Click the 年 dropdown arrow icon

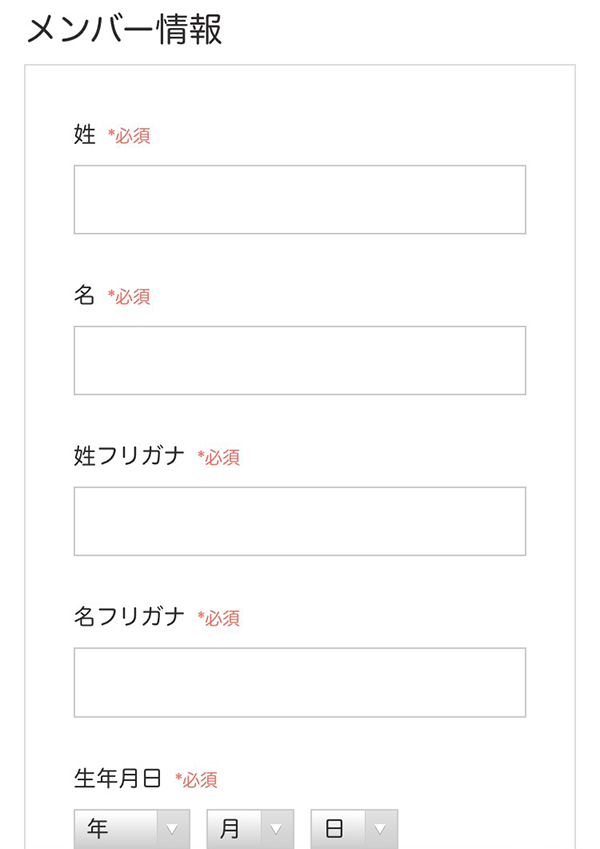click(173, 827)
